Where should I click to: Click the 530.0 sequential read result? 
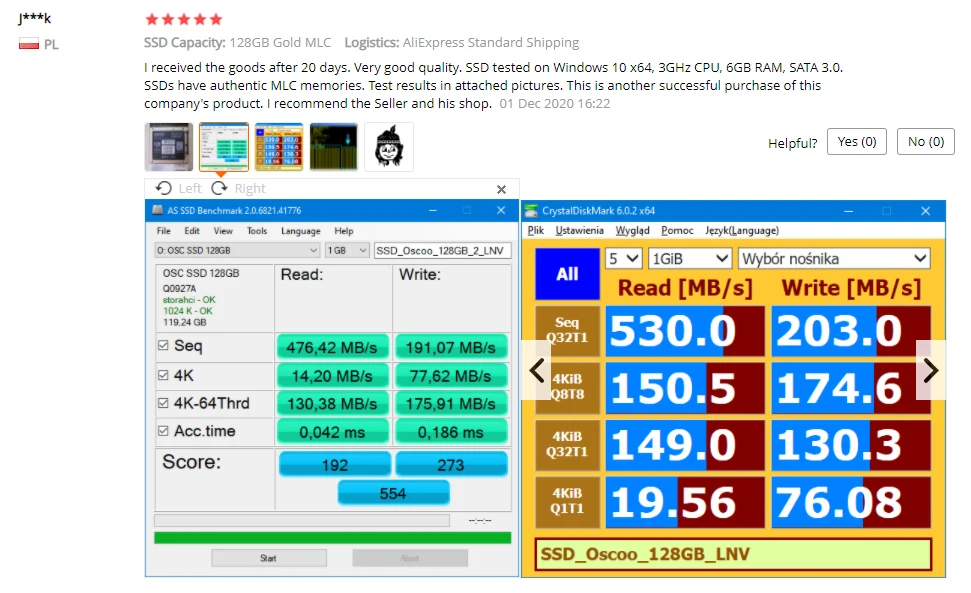[685, 331]
